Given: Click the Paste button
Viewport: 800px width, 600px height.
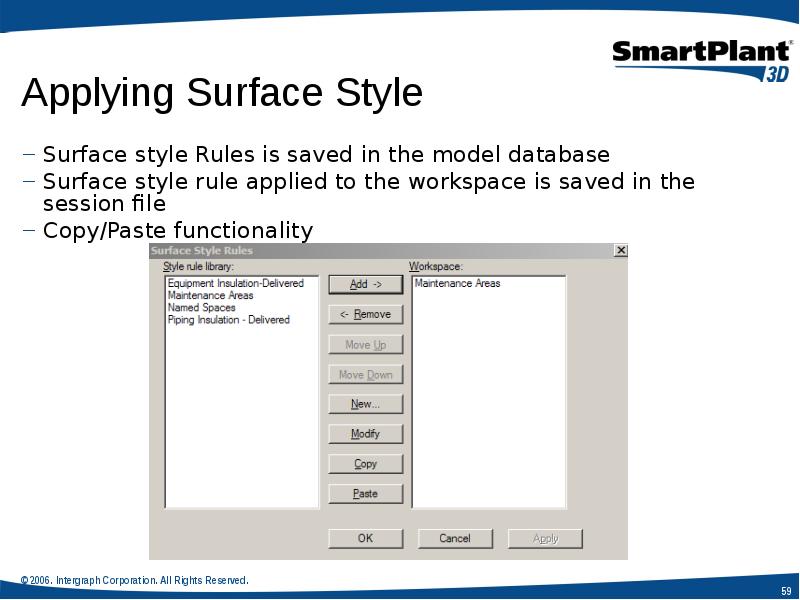Looking at the screenshot, I should (x=365, y=493).
